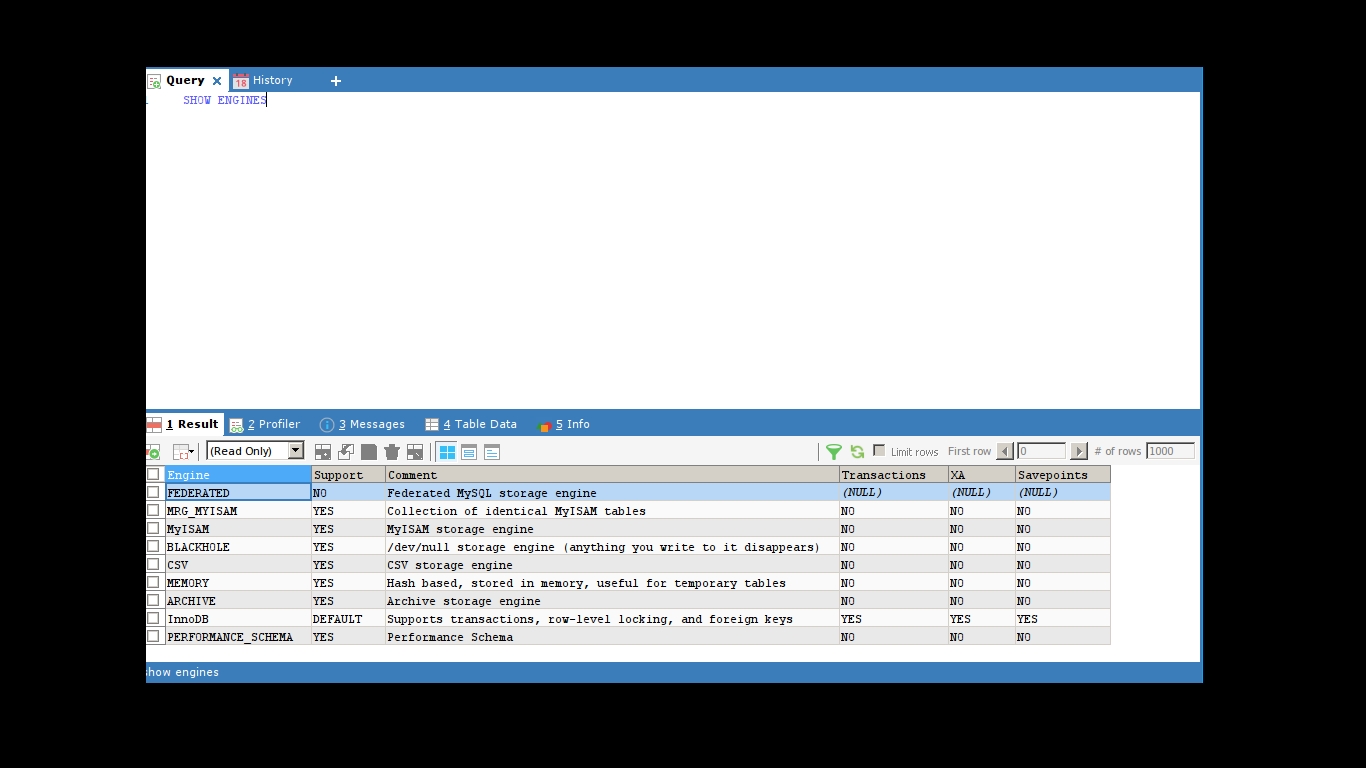Image resolution: width=1366 pixels, height=768 pixels.
Task: Click the # of rows input field
Action: coord(1168,451)
